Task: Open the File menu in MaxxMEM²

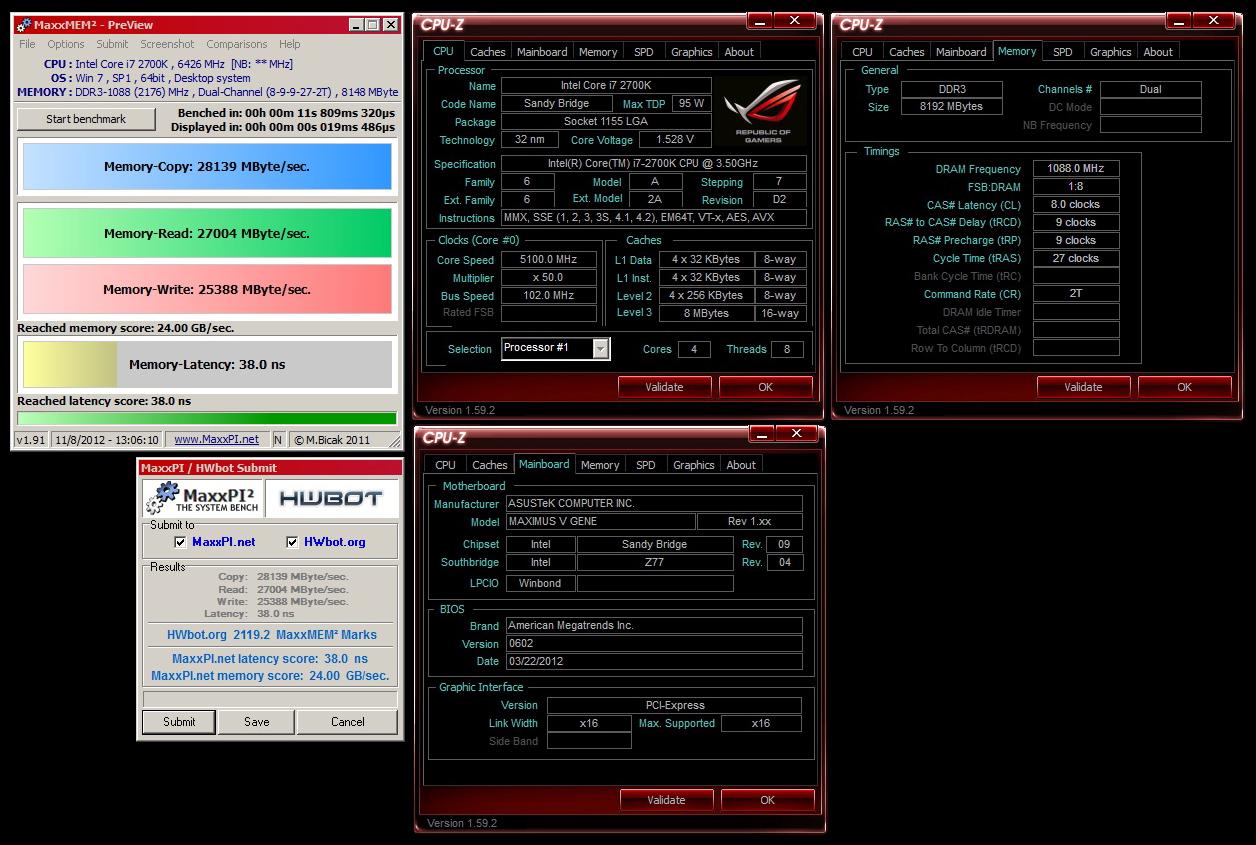Action: click(27, 44)
